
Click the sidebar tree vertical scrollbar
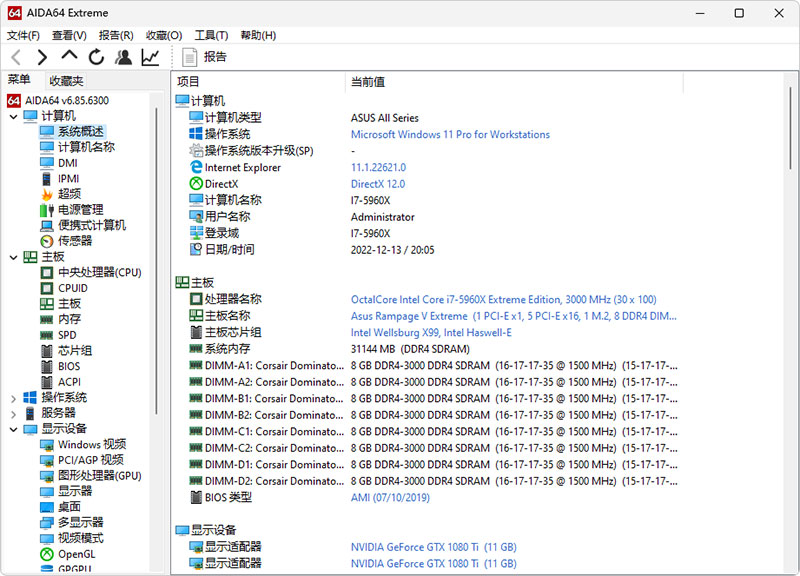point(156,260)
